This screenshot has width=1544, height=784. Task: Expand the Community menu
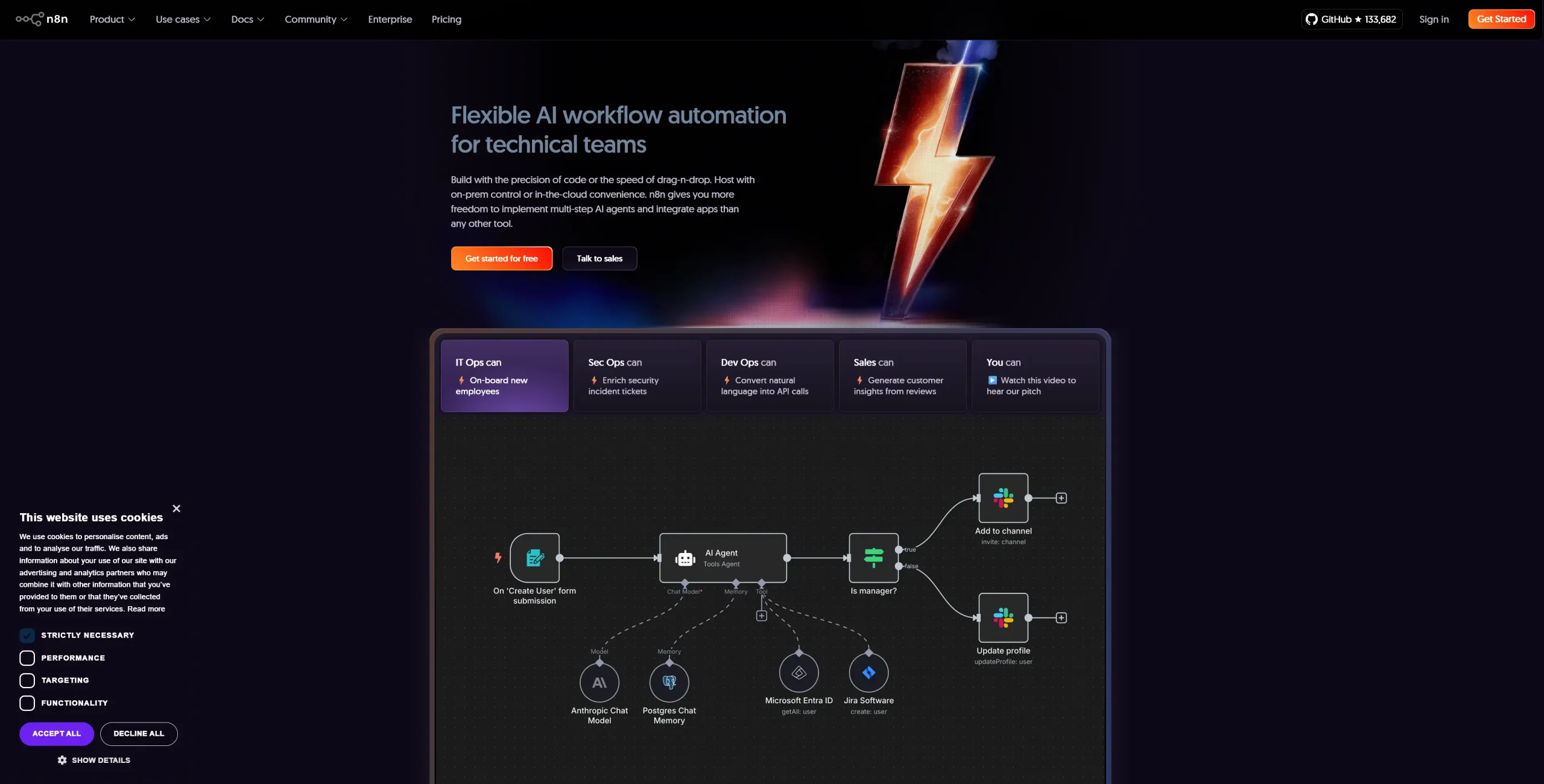point(315,19)
